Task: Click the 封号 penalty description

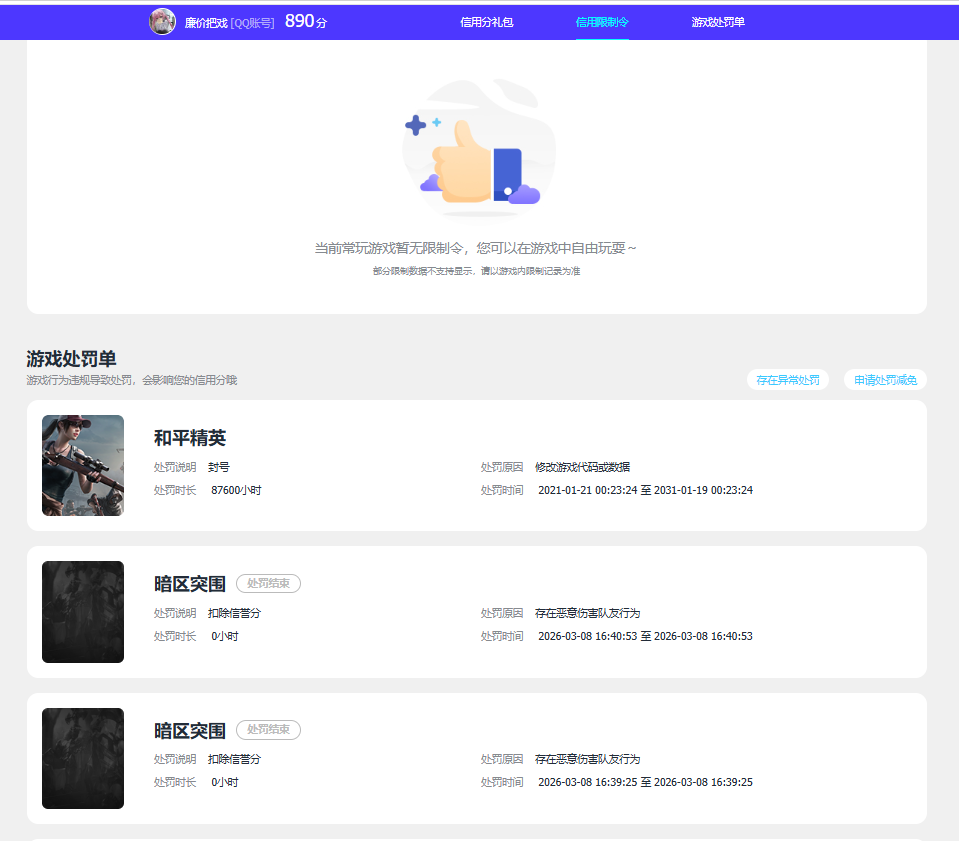Action: tap(219, 467)
